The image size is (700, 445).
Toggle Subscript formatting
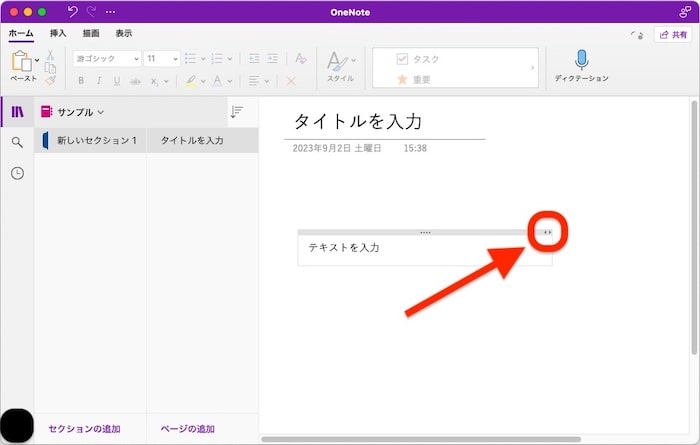pyautogui.click(x=154, y=81)
